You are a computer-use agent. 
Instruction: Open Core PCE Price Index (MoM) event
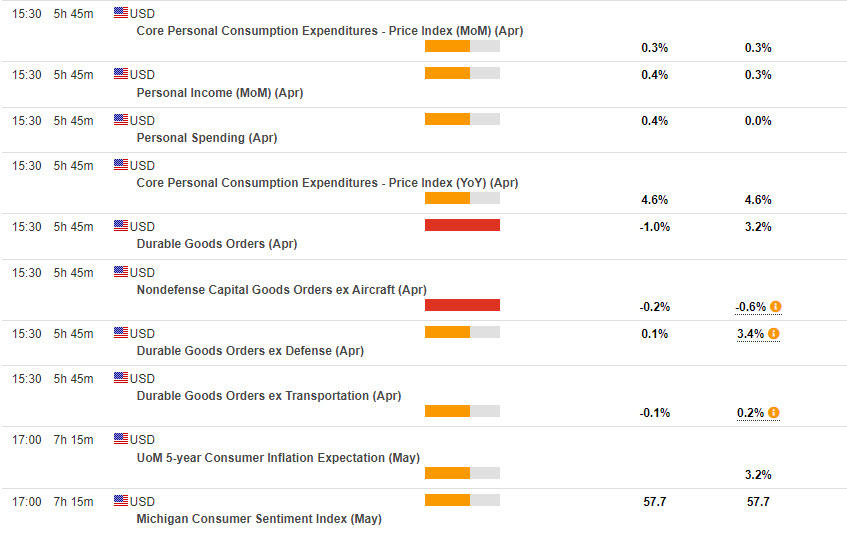pos(329,31)
